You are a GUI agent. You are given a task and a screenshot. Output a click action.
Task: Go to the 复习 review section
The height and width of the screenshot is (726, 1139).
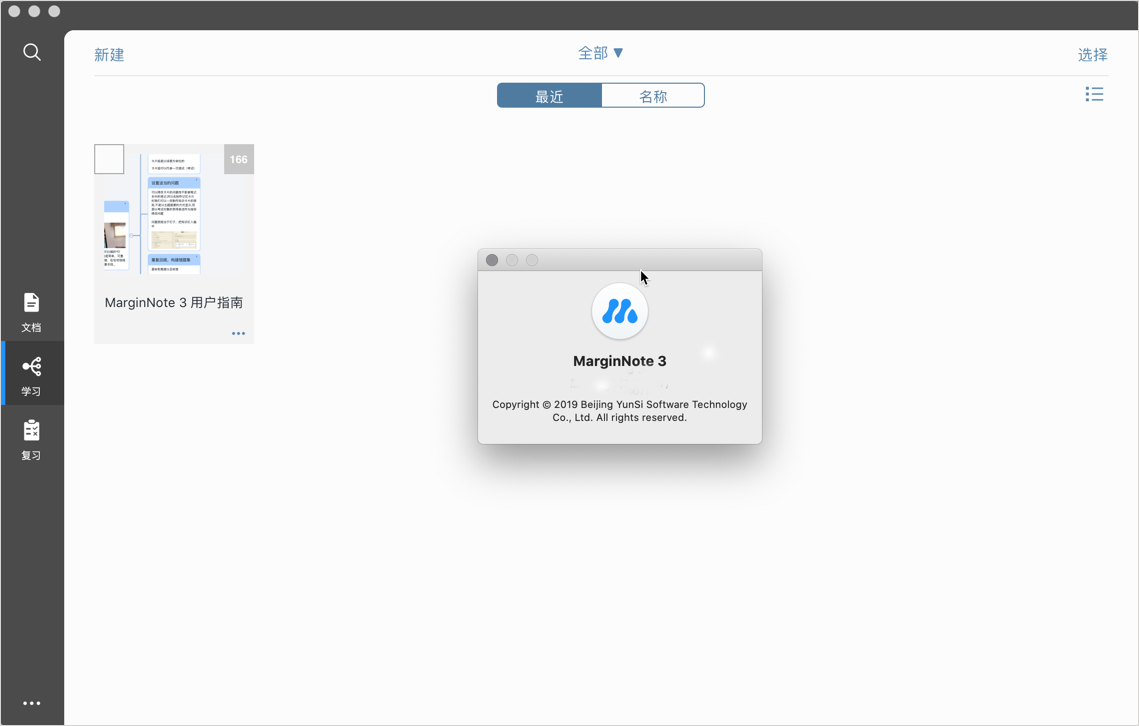point(31,440)
